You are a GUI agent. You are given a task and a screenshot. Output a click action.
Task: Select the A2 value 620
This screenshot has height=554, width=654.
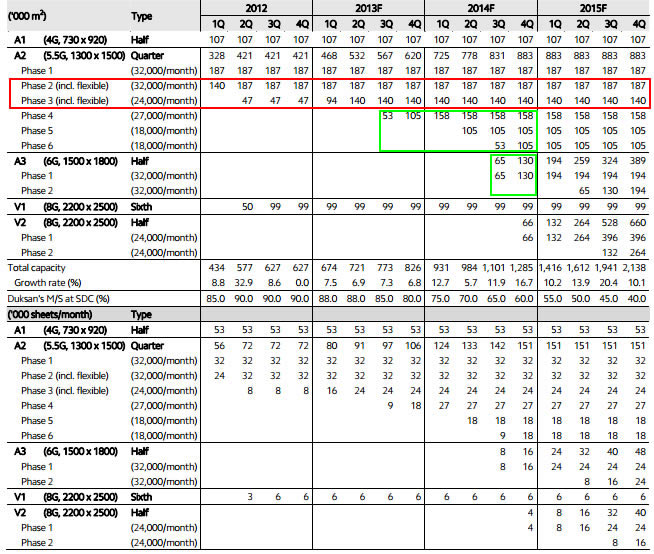click(413, 55)
